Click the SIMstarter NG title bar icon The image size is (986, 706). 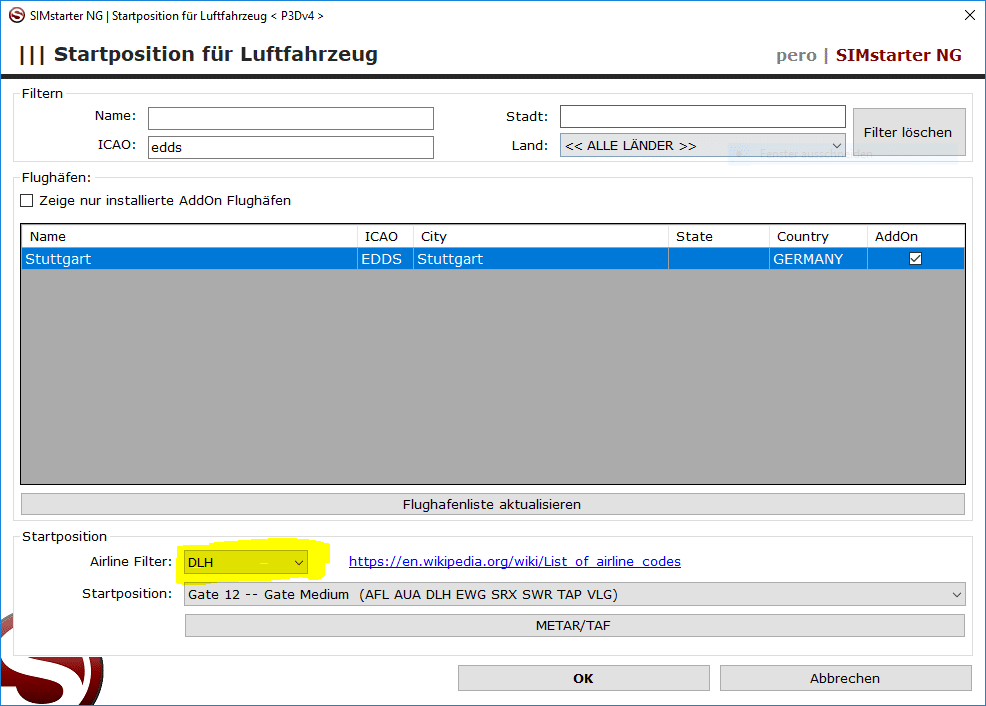[x=16, y=15]
